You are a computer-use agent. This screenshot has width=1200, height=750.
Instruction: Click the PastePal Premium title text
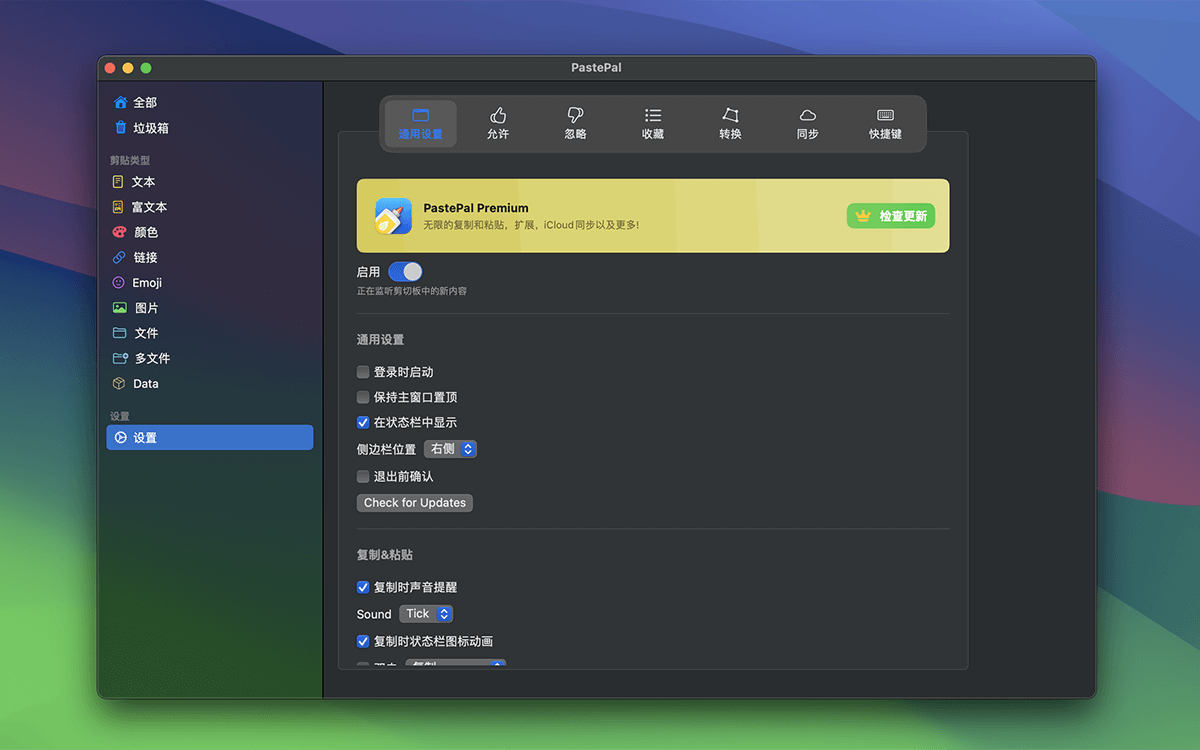pyautogui.click(x=476, y=208)
